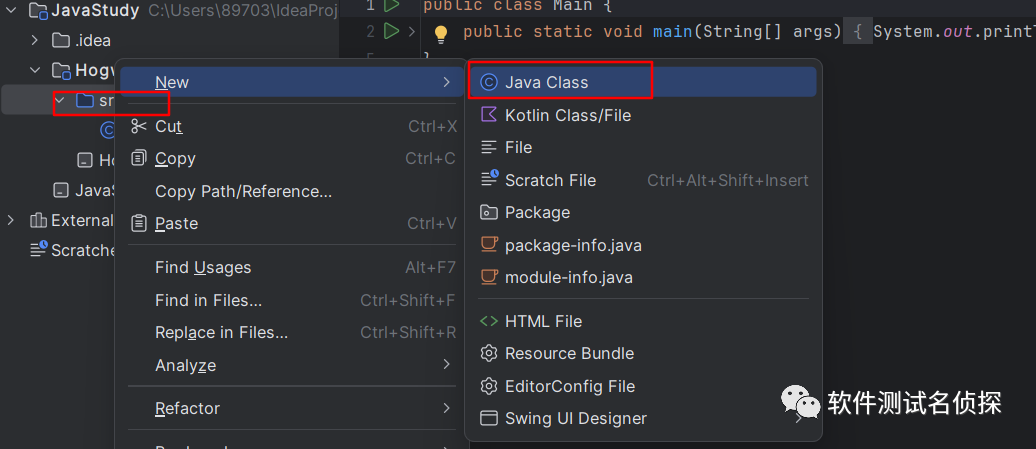The width and height of the screenshot is (1036, 449).
Task: Expand the External Libraries node
Action: [12, 220]
